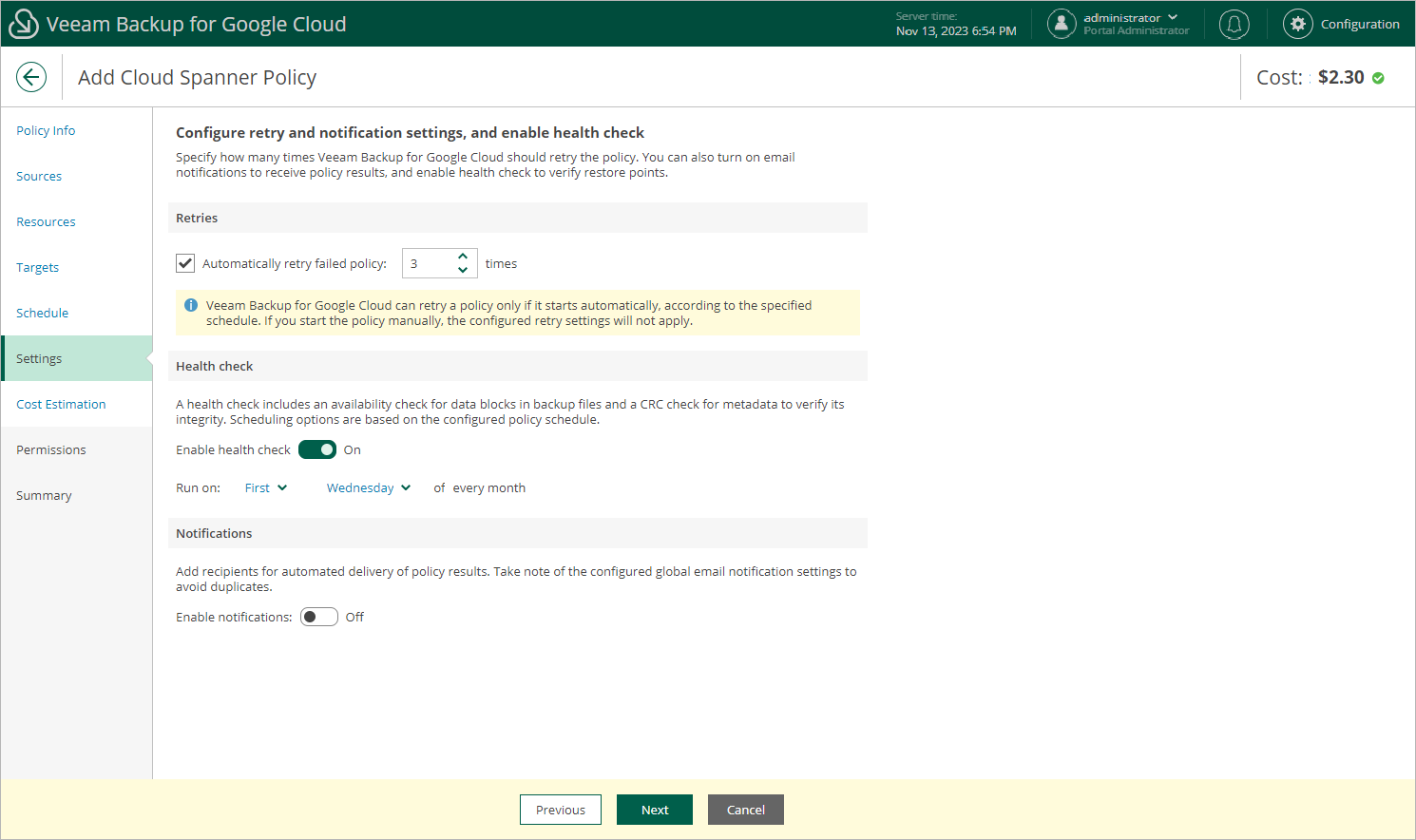Click the Health check section header

coord(518,366)
